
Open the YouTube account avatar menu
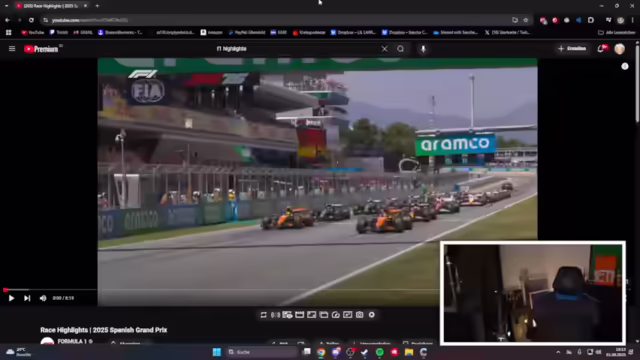click(620, 49)
